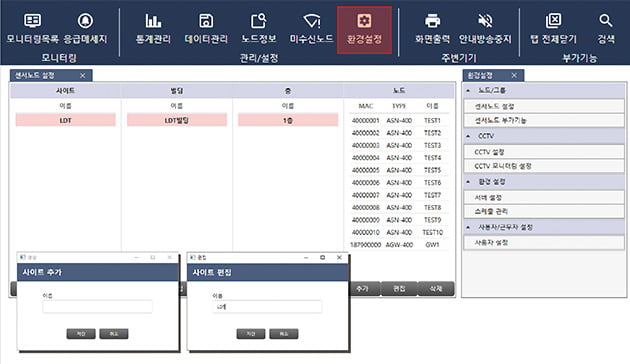Minimize the 사이트 편집 dialog window
630x364 pixels.
pyautogui.click(x=306, y=258)
